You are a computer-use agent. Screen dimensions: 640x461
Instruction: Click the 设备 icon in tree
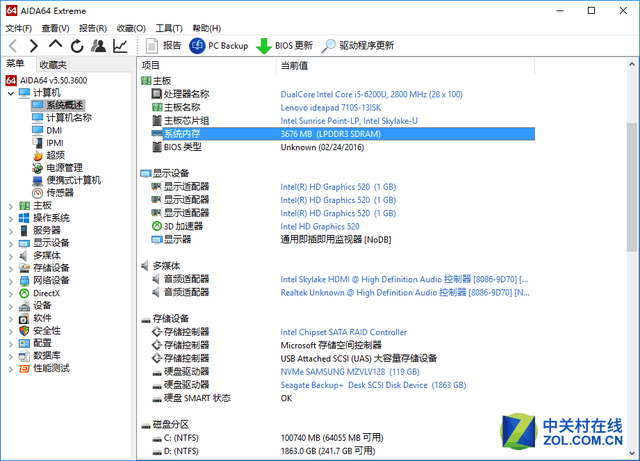coord(24,306)
